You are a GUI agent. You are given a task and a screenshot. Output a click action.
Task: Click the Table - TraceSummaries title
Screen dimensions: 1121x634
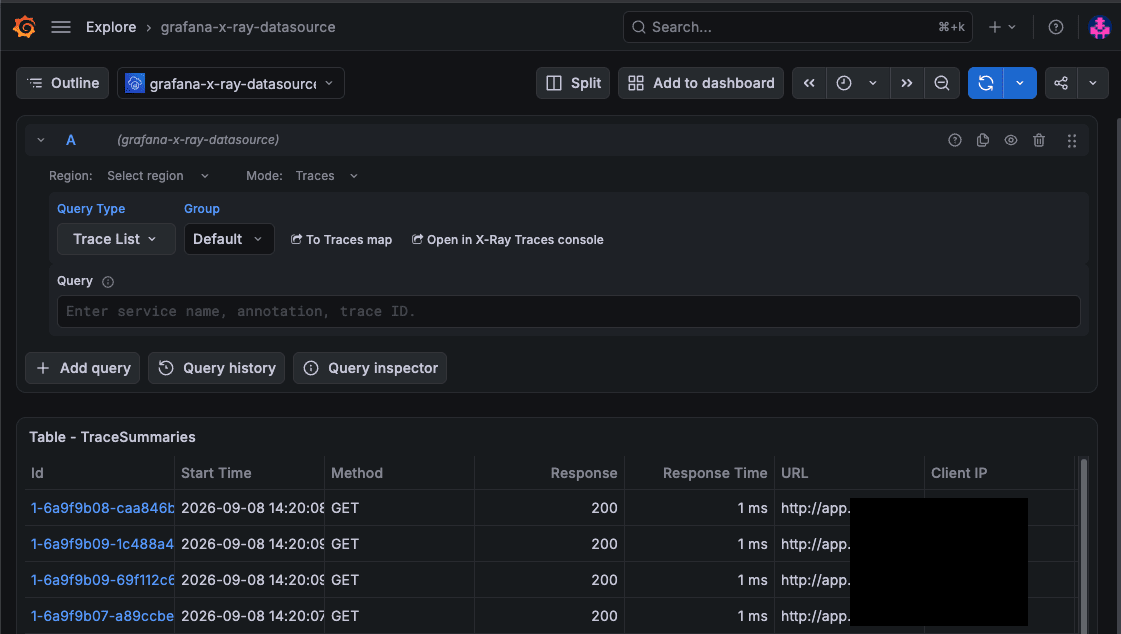pos(112,437)
